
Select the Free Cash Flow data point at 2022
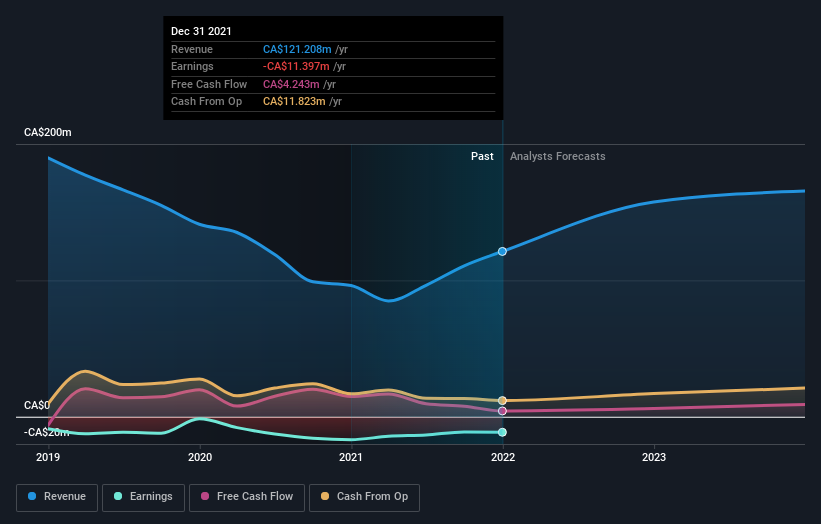click(502, 411)
